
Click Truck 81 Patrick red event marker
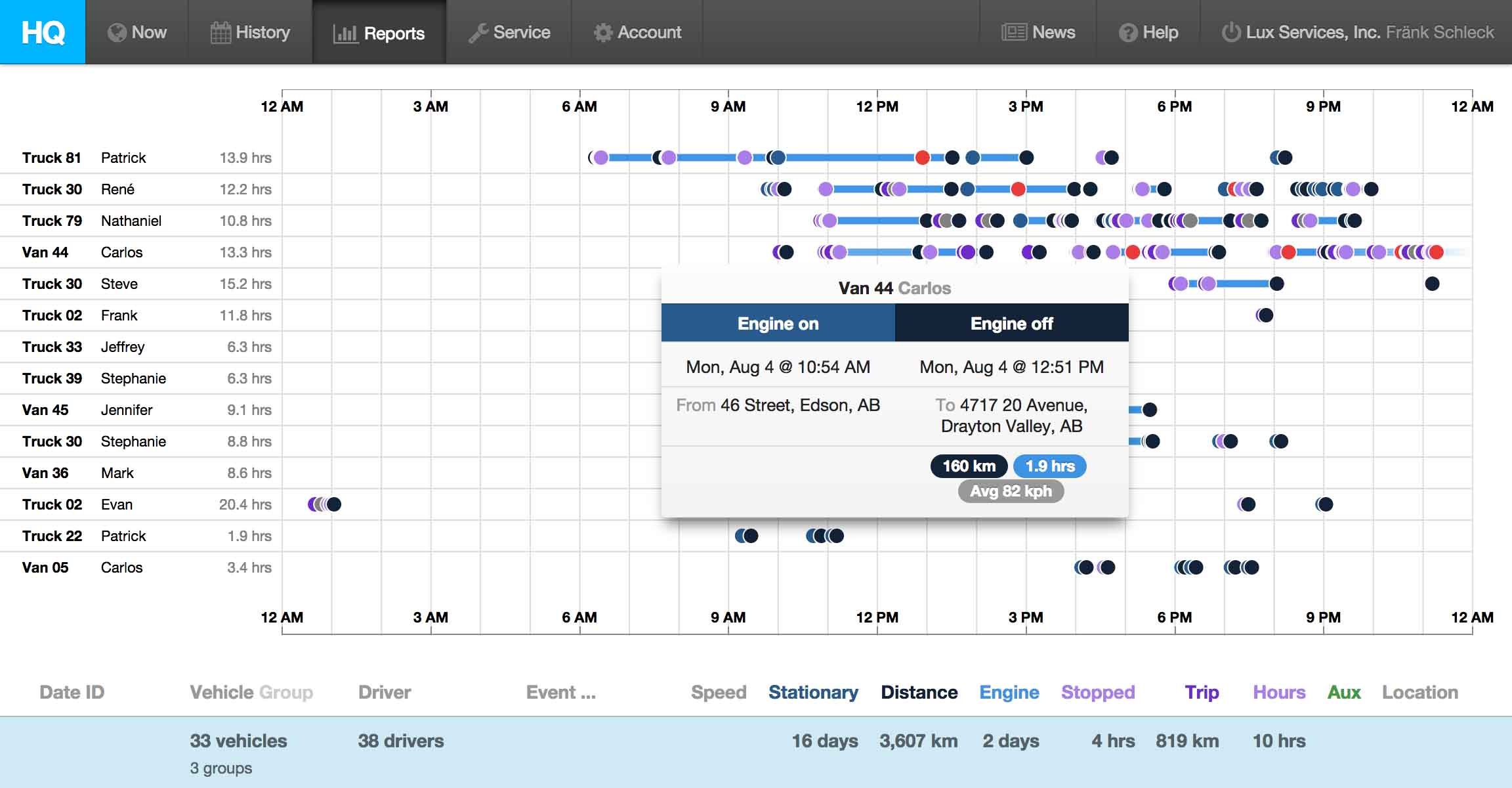click(x=922, y=158)
